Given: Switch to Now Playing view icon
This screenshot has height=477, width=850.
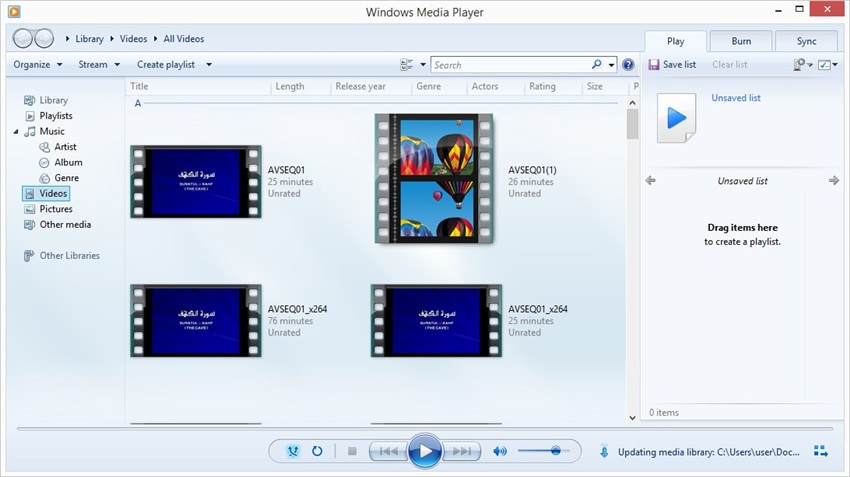Looking at the screenshot, I should tap(821, 451).
